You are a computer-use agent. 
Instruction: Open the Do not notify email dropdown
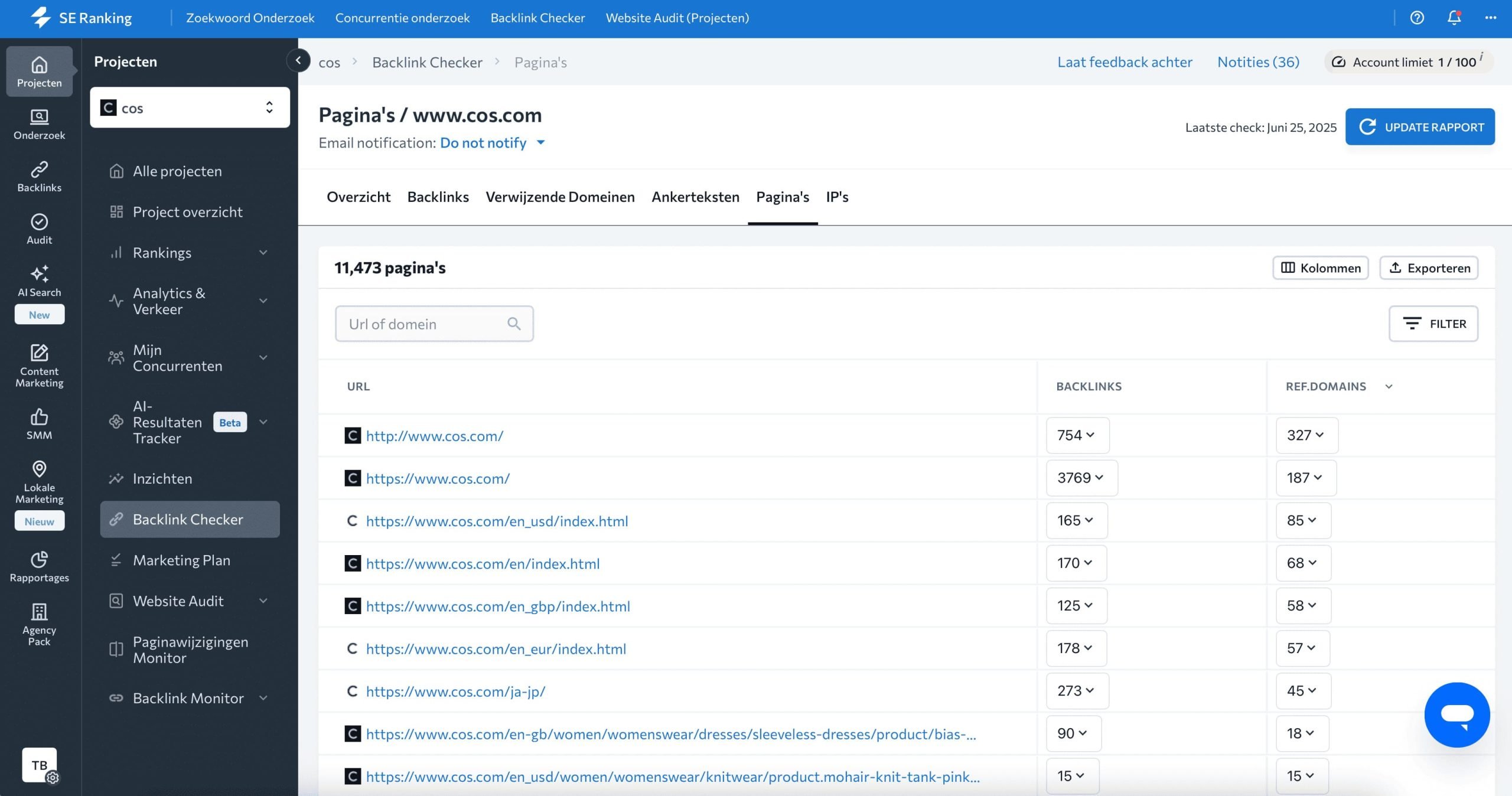(x=493, y=143)
